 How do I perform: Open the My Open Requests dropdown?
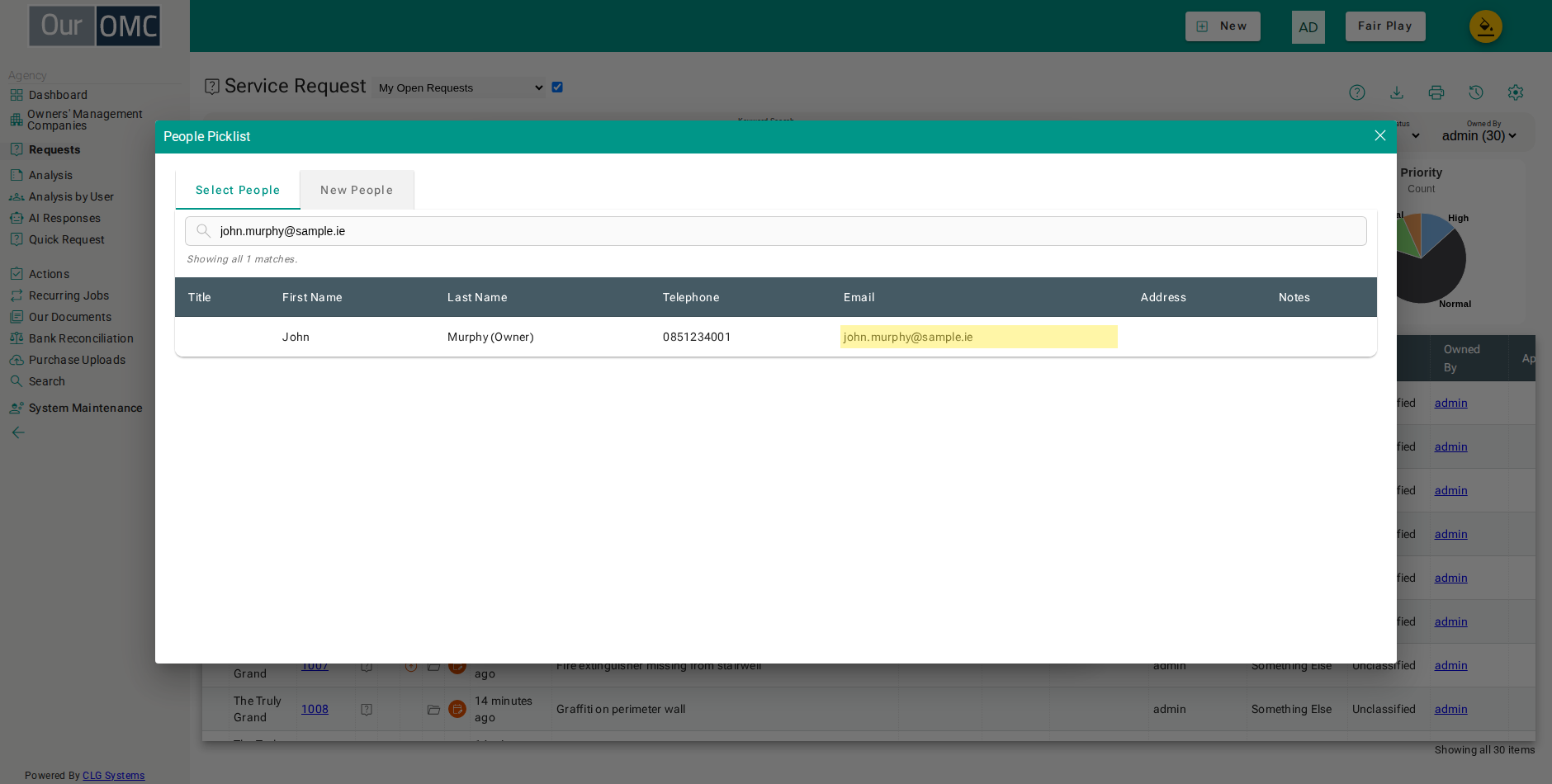[459, 87]
